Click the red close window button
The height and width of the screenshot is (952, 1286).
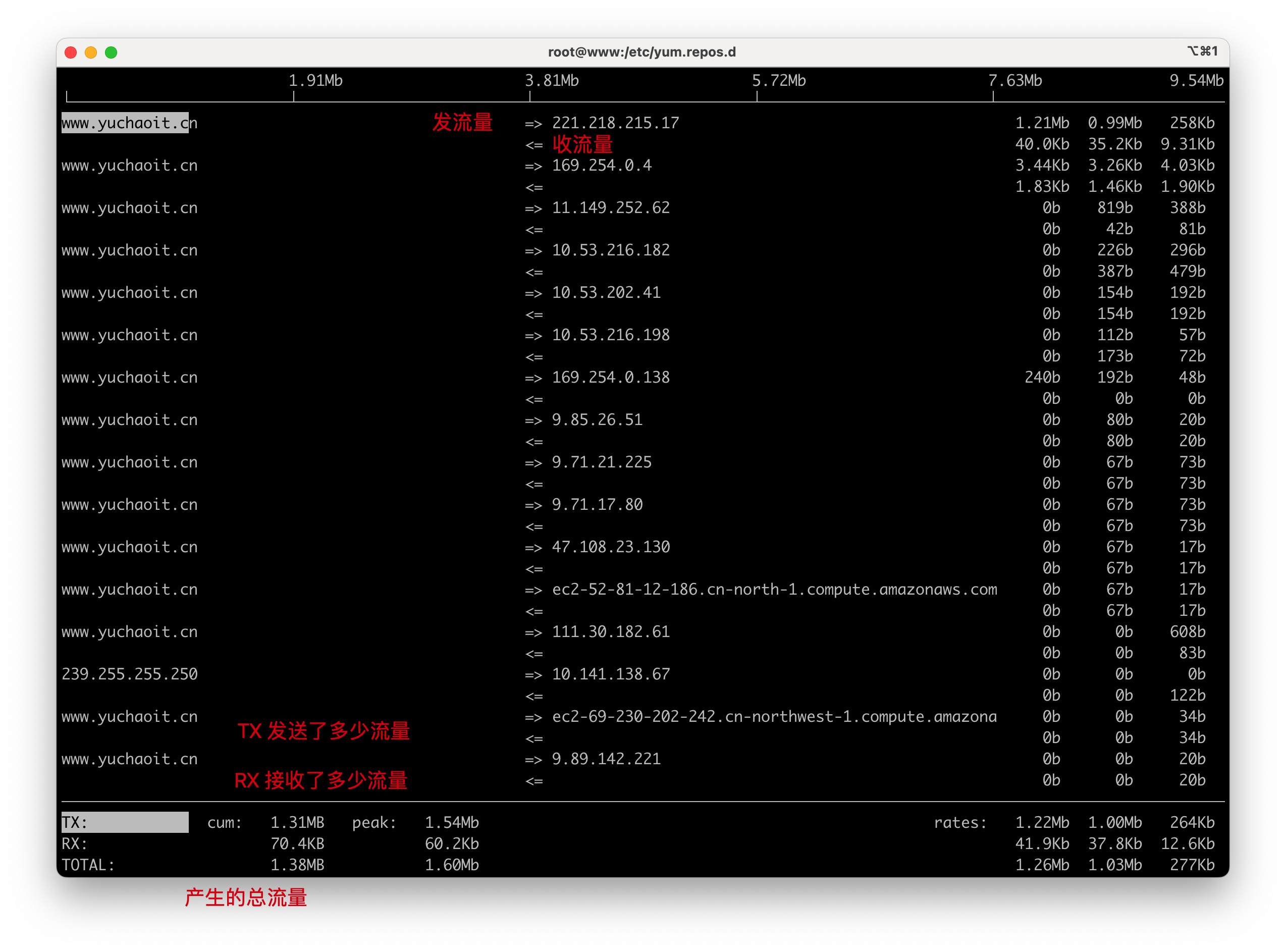pyautogui.click(x=71, y=52)
